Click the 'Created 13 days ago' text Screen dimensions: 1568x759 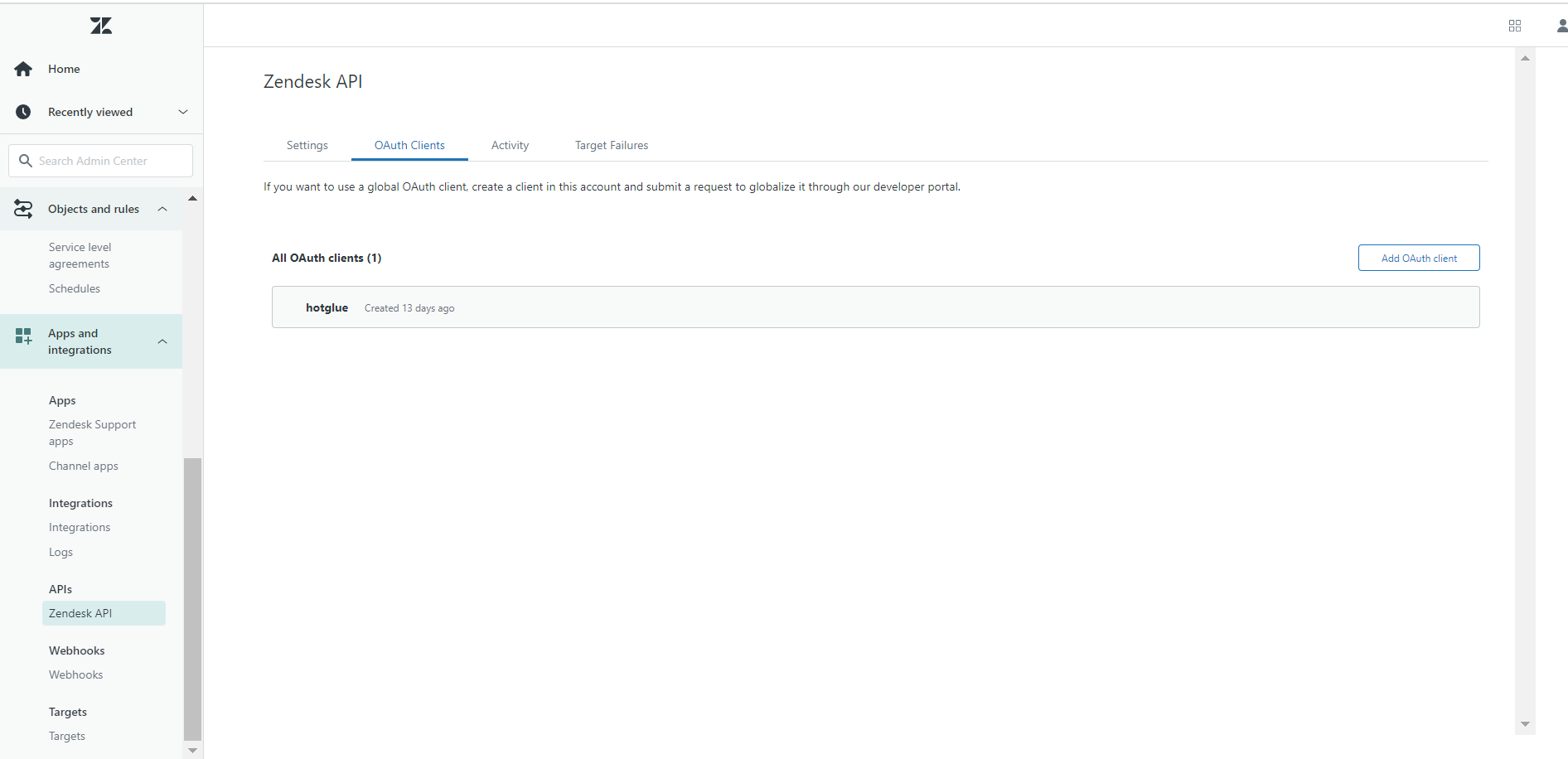coord(409,308)
